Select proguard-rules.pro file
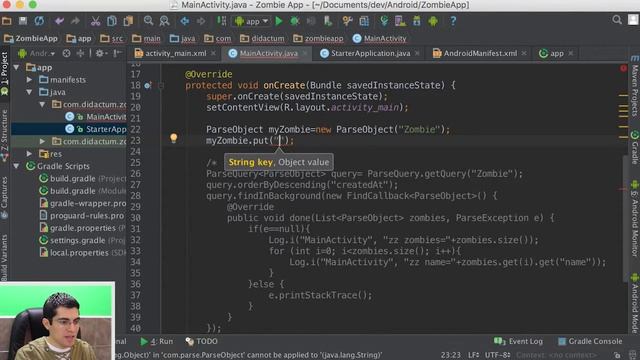Viewport: 640px width, 360px height. tap(82, 216)
